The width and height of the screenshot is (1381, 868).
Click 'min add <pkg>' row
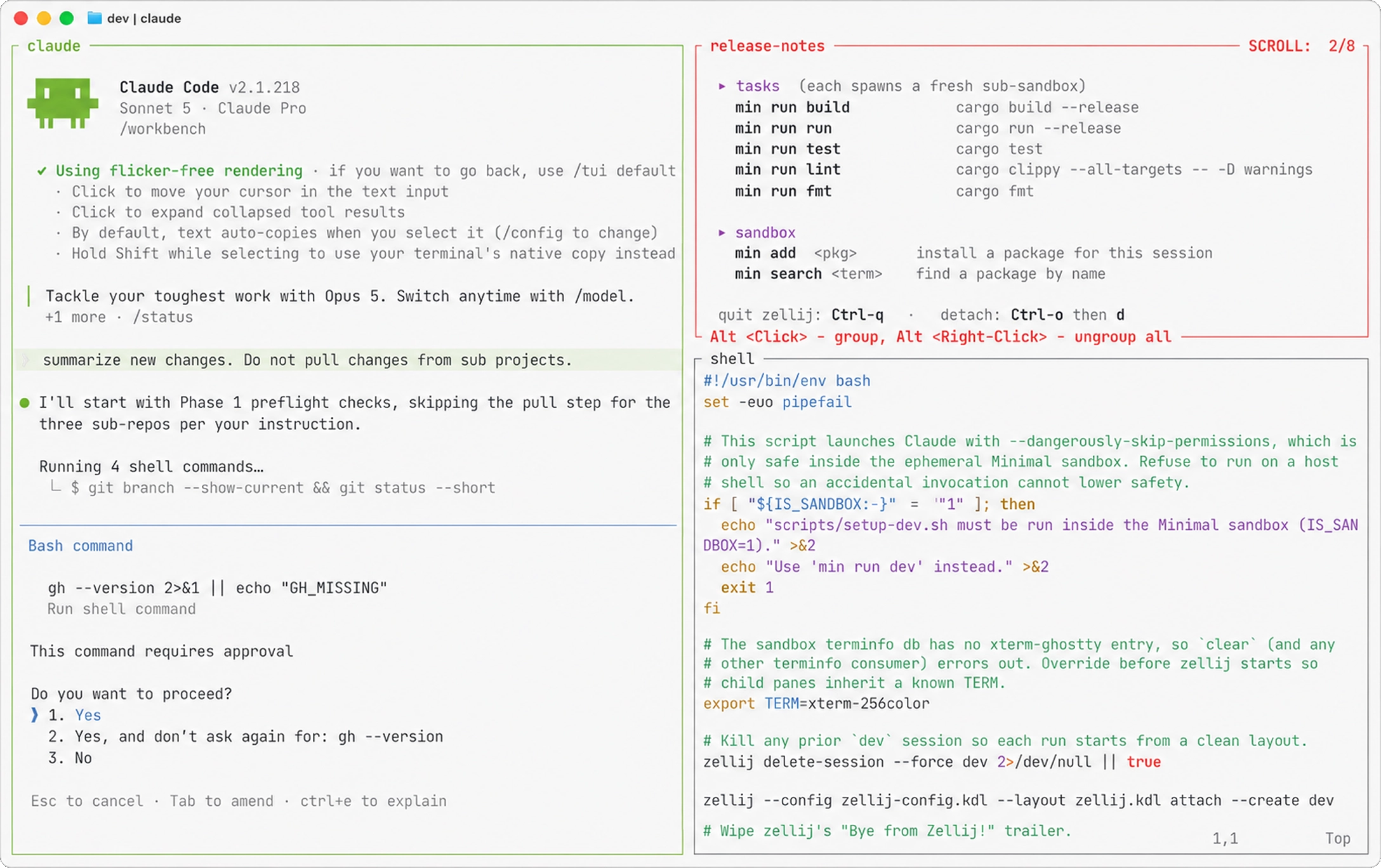[x=974, y=253]
